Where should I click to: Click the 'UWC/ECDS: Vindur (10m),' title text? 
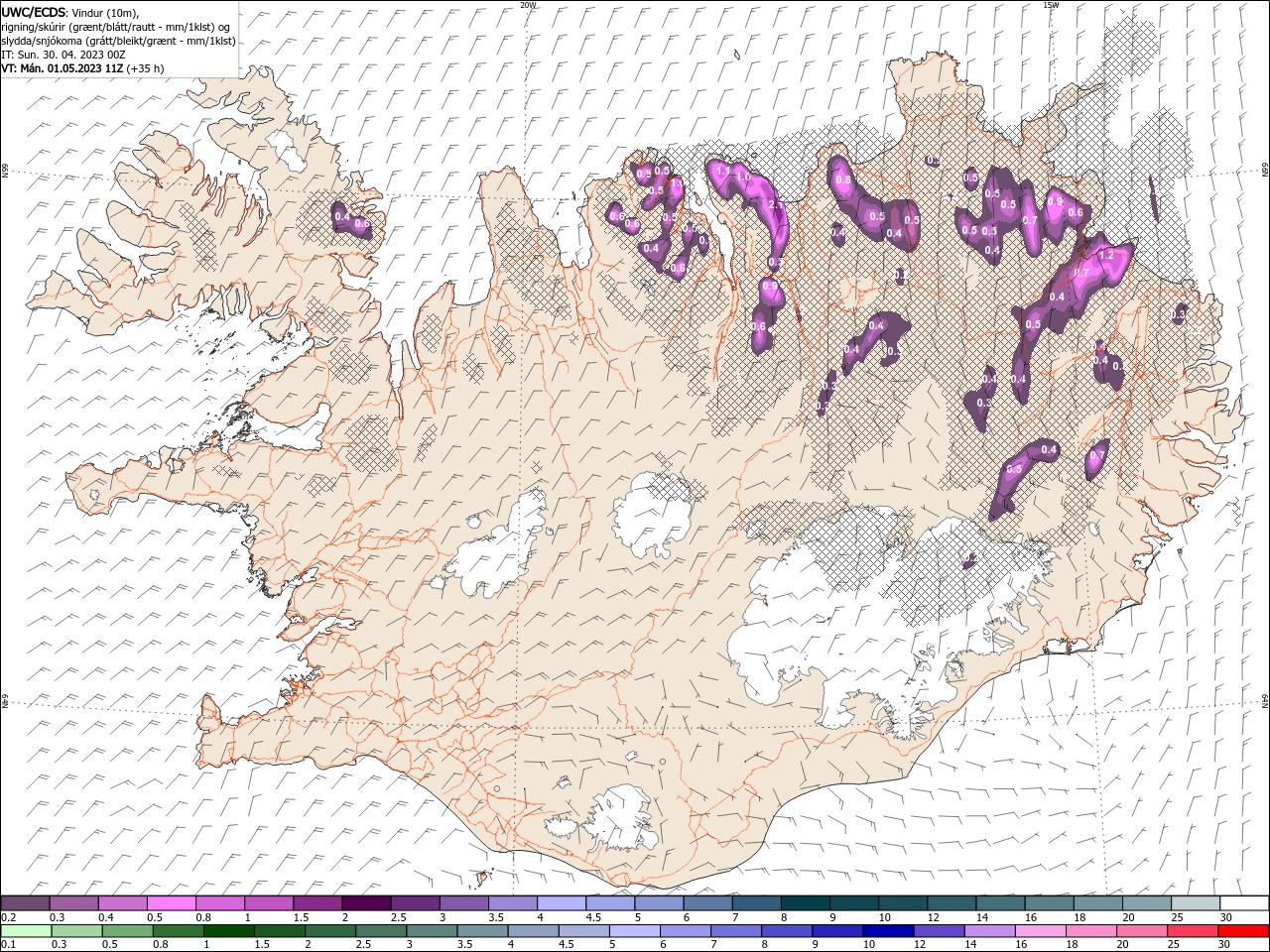(70, 12)
